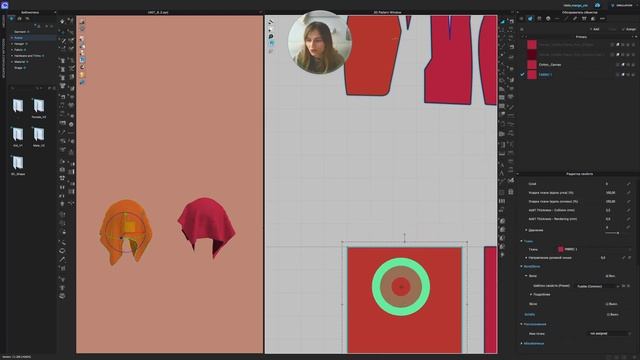
Task: Toggle the Bond on/off switch
Action: (611, 276)
